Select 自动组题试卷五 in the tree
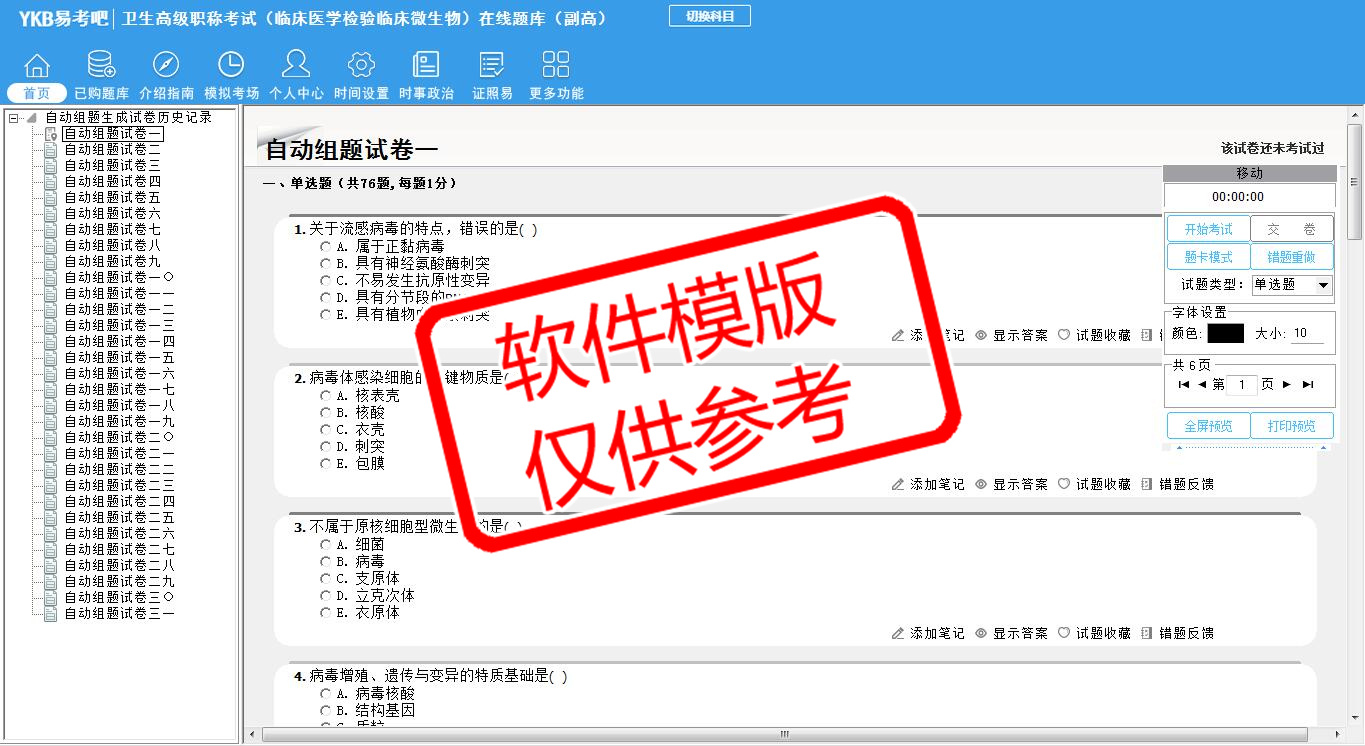1365x746 pixels. [112, 197]
